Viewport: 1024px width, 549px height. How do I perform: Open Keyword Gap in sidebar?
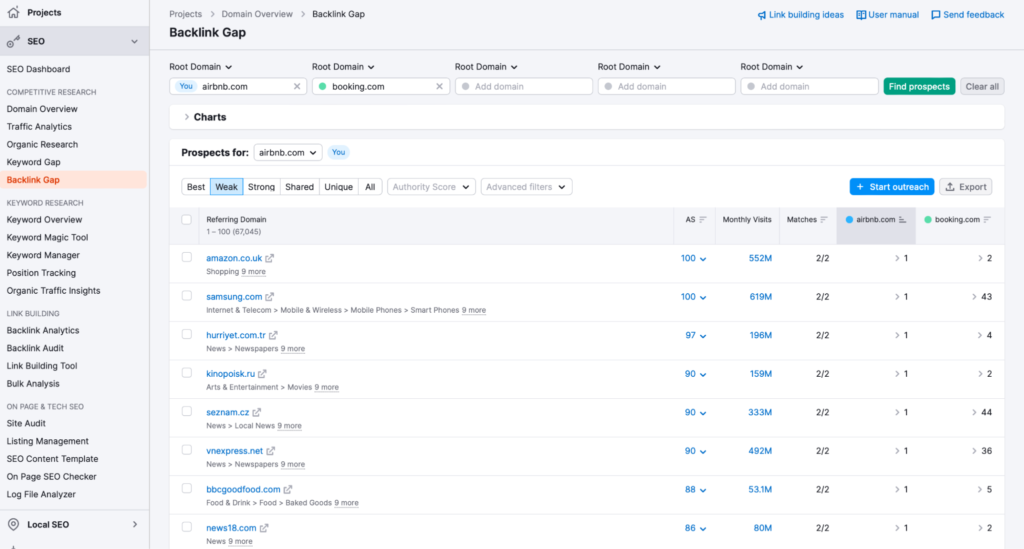[33, 162]
